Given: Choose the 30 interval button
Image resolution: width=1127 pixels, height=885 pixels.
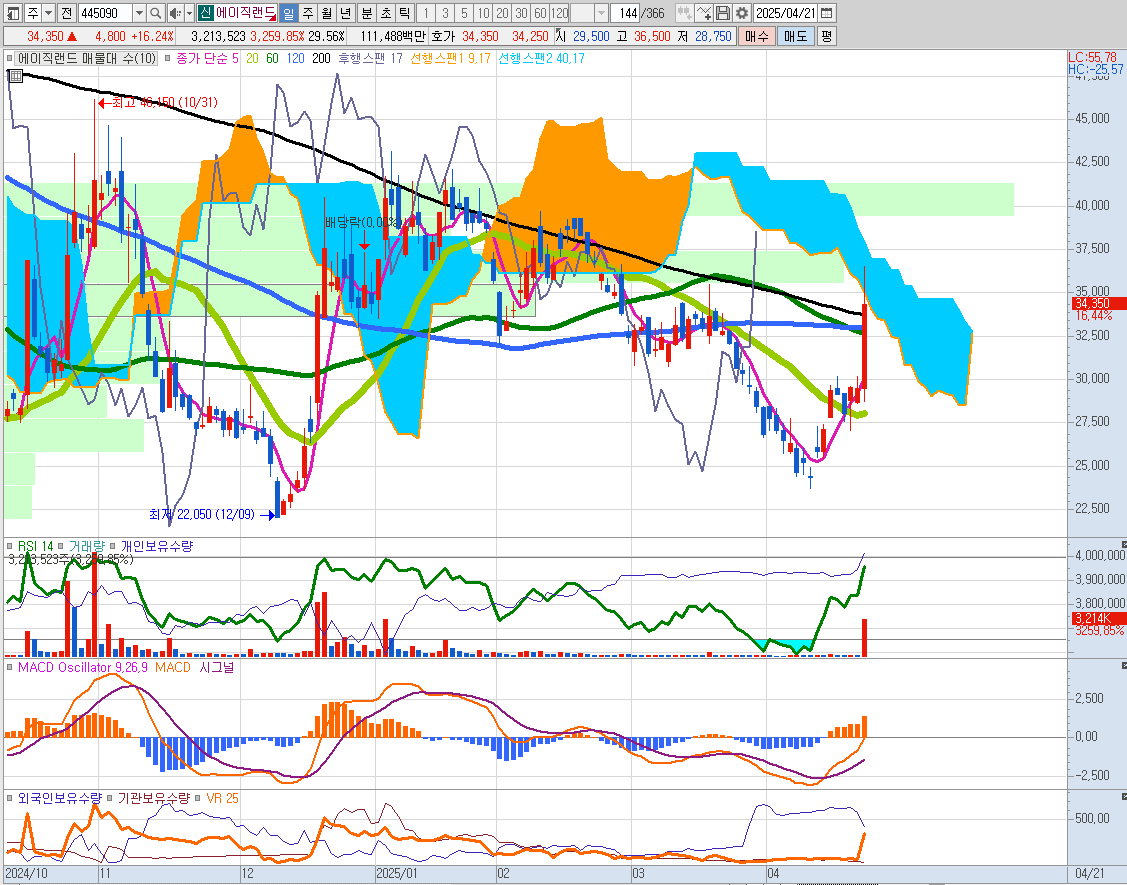Looking at the screenshot, I should 521,13.
